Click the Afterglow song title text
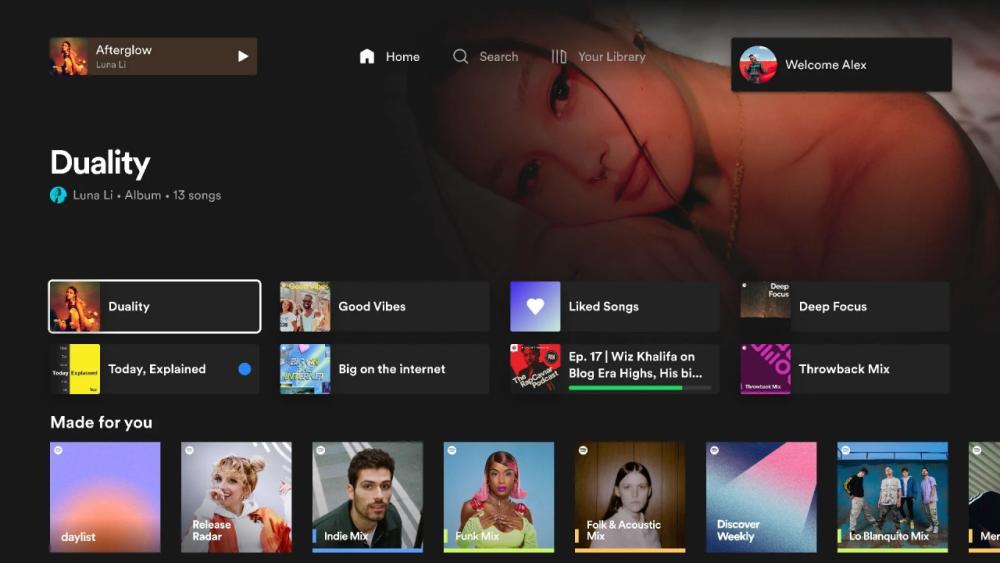The width and height of the screenshot is (1000, 563). [x=124, y=50]
